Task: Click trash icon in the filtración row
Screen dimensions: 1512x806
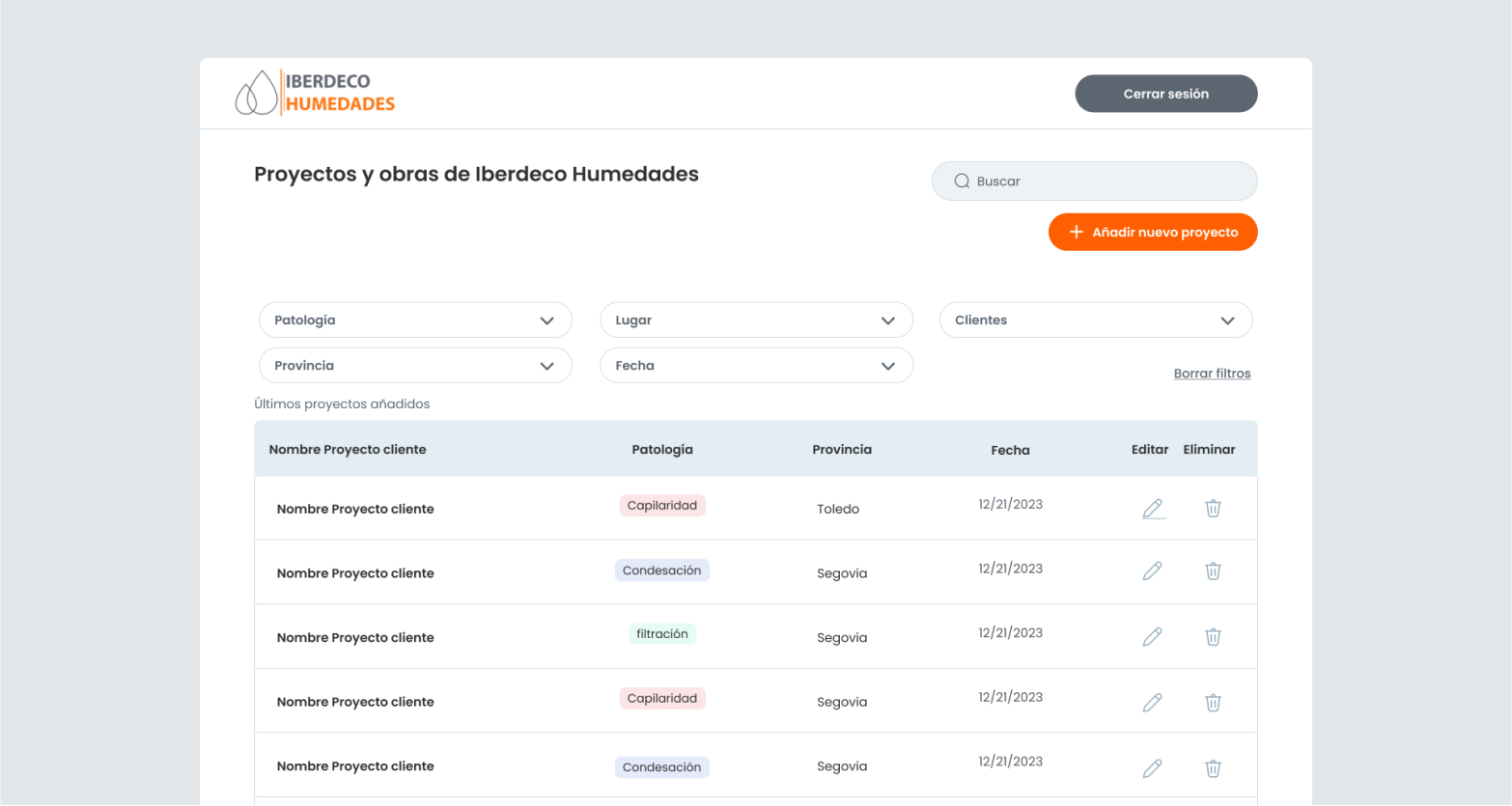Action: coord(1213,637)
